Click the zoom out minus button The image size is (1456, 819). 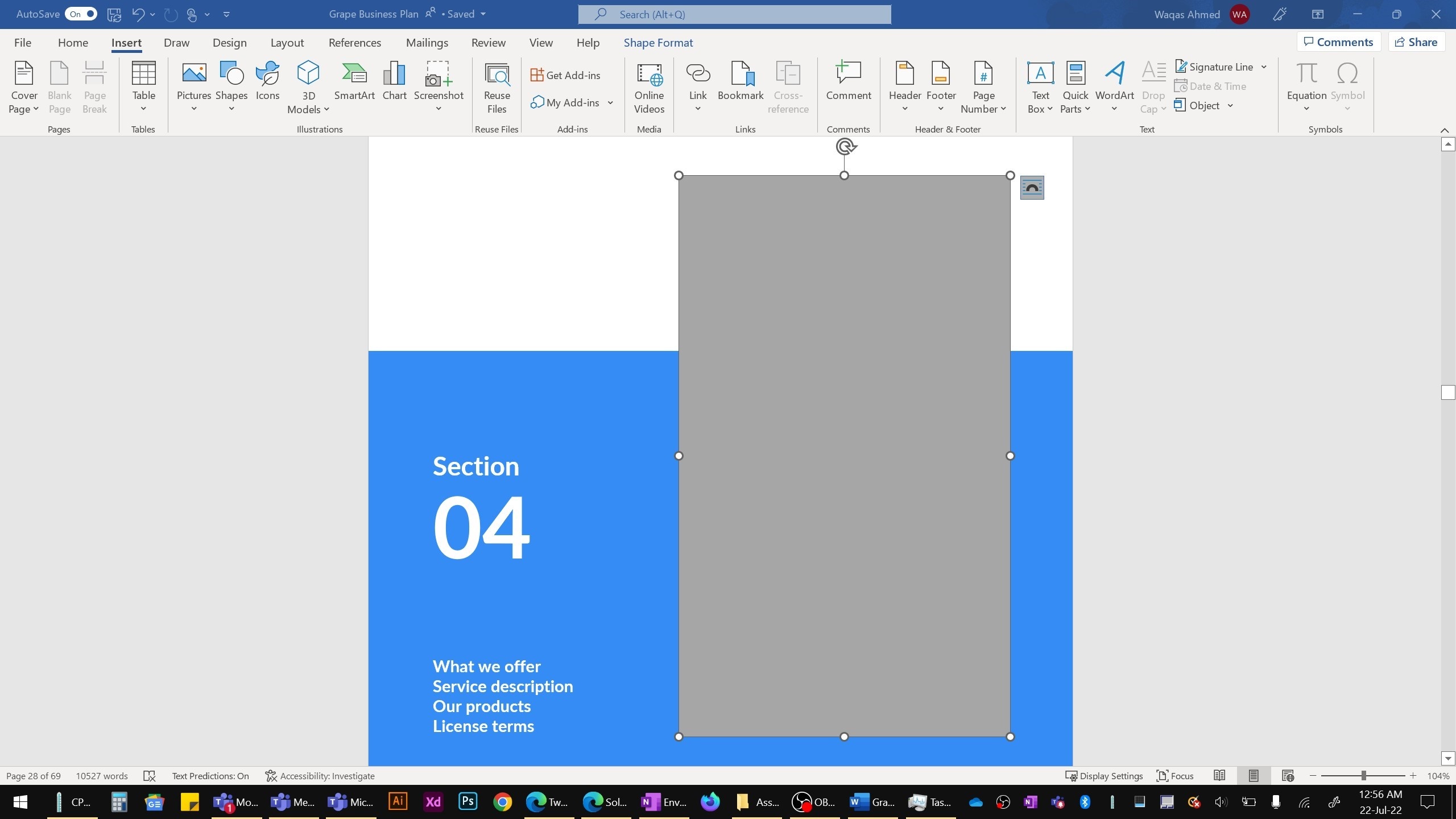1313,776
